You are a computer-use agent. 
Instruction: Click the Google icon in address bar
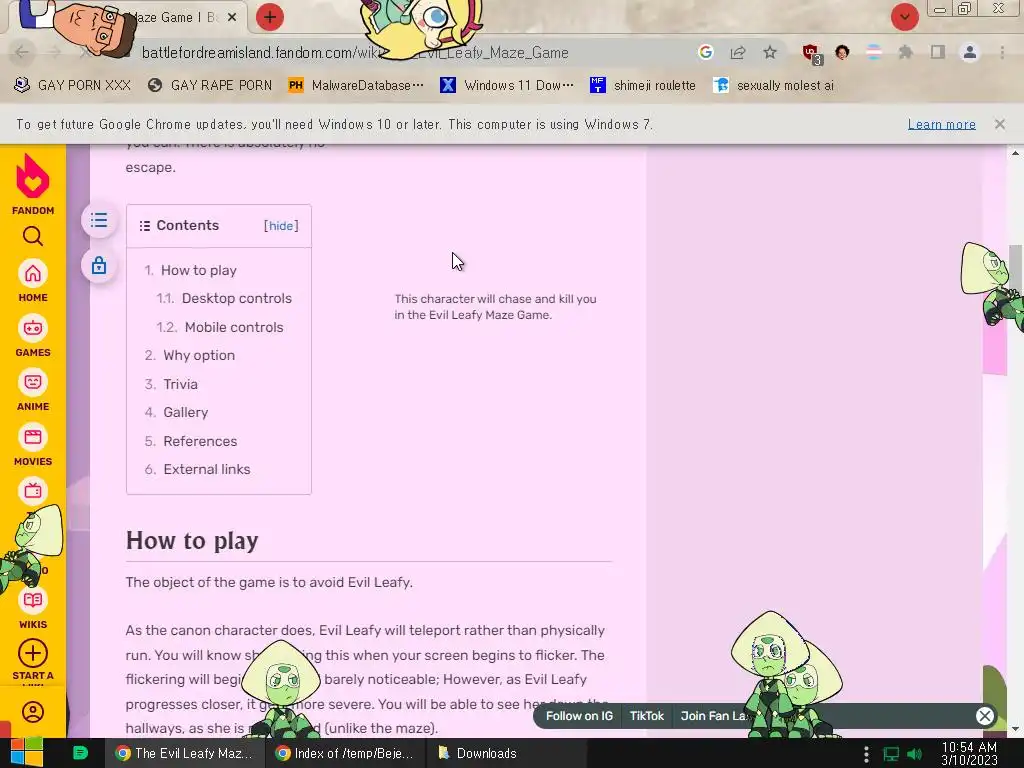coord(705,52)
